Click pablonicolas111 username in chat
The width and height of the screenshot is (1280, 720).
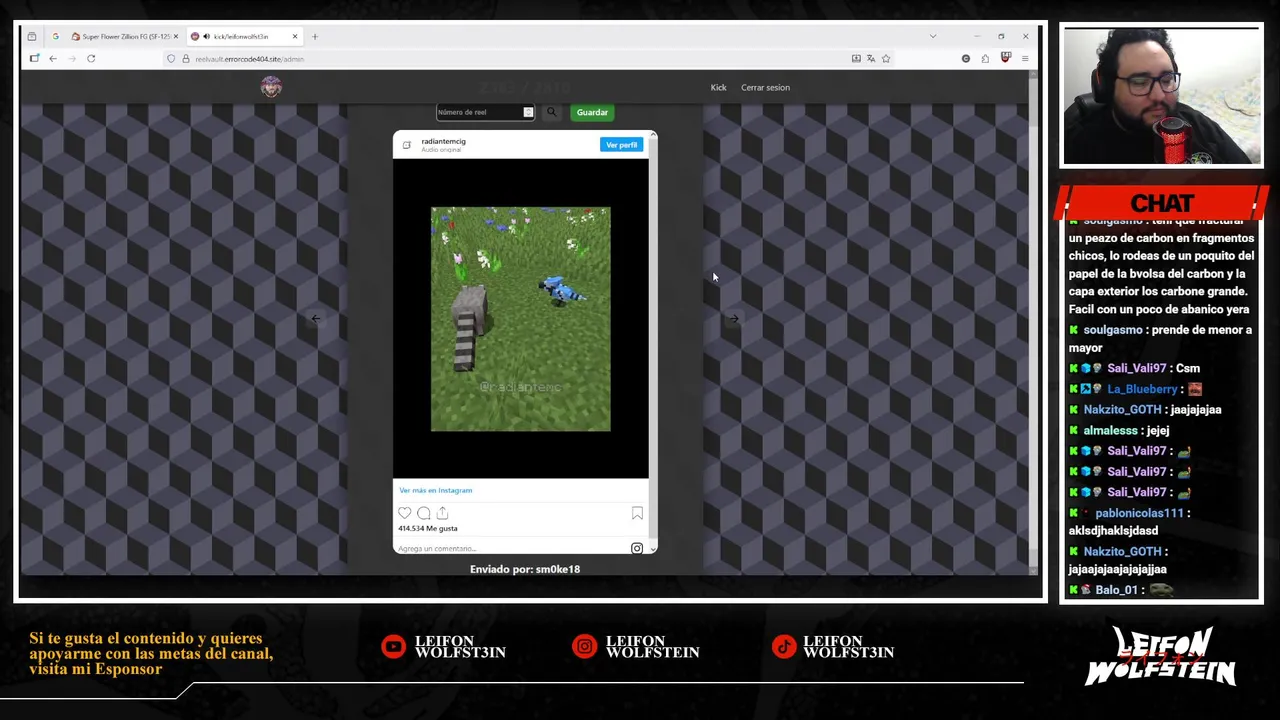coord(1139,513)
